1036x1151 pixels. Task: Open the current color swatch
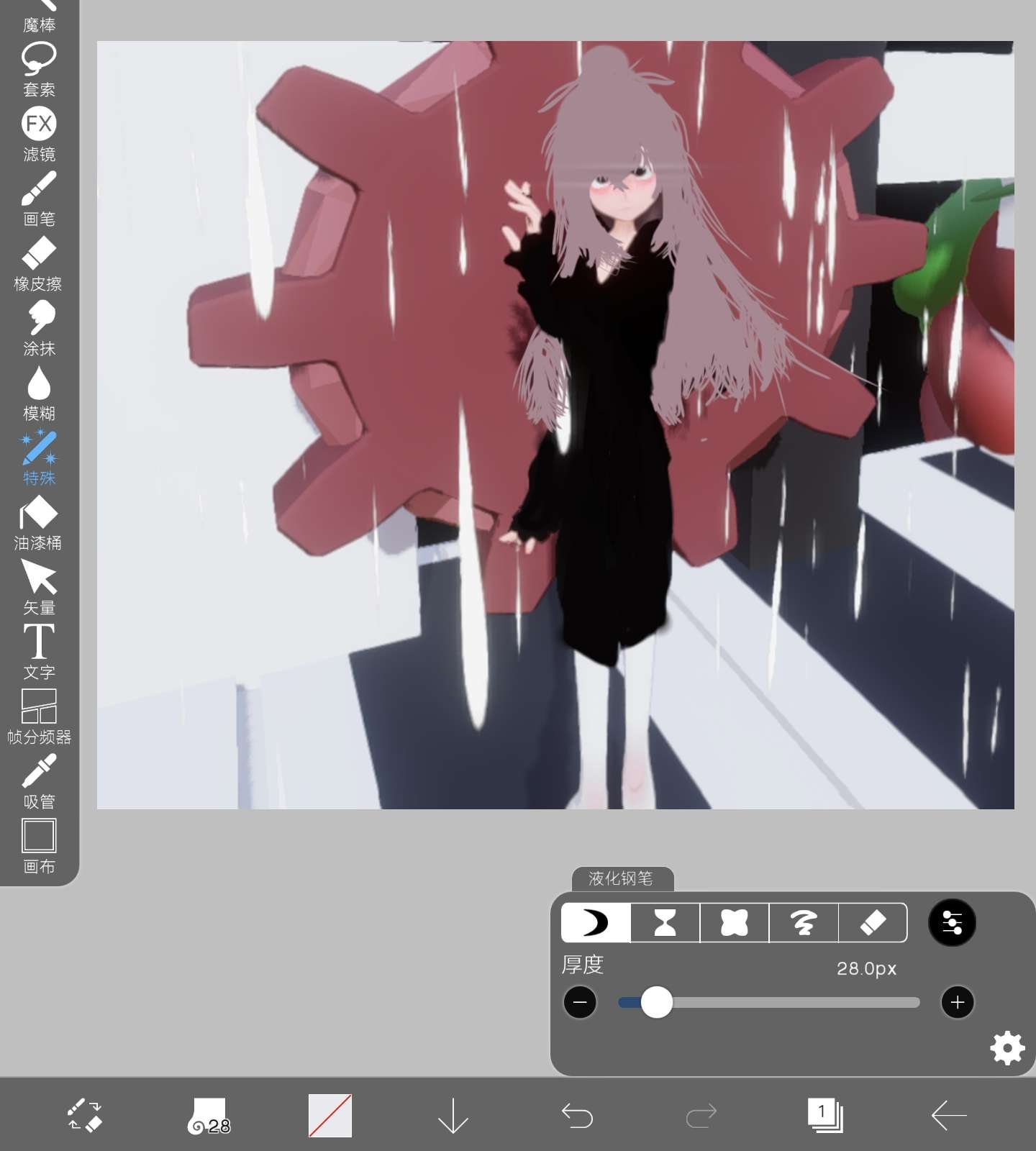point(330,1116)
